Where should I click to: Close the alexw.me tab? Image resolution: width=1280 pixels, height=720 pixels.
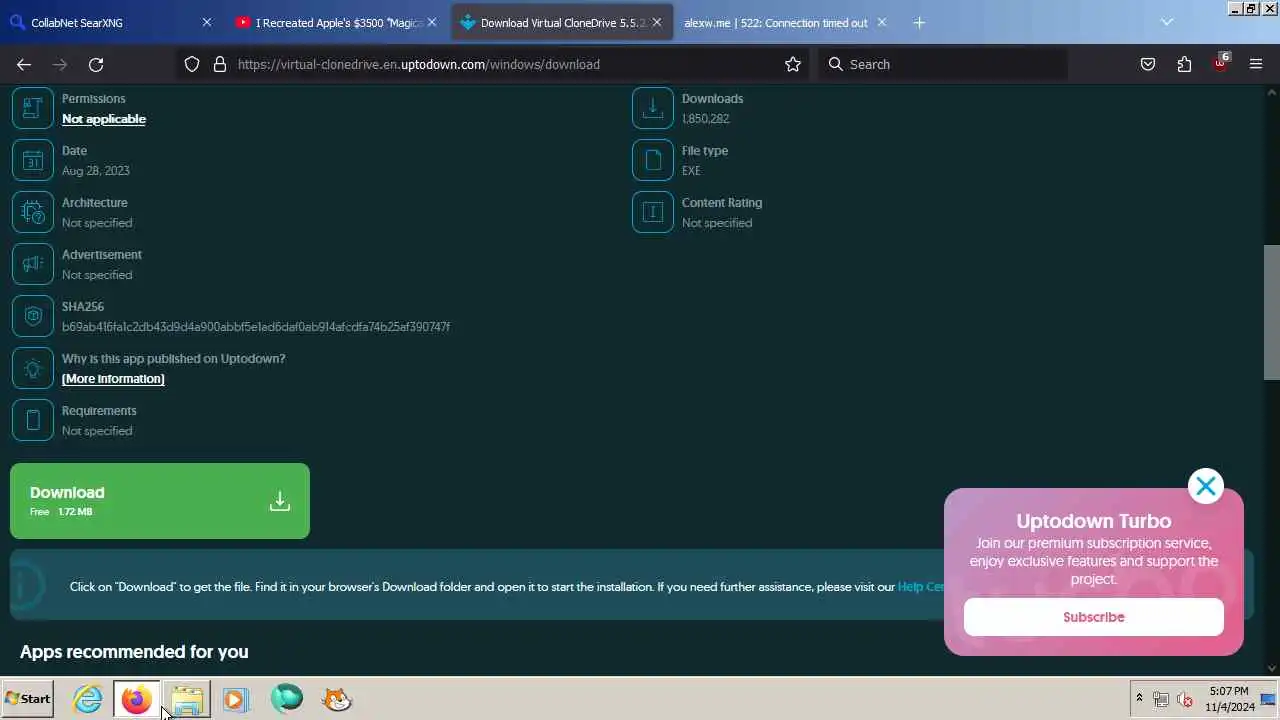tap(881, 22)
